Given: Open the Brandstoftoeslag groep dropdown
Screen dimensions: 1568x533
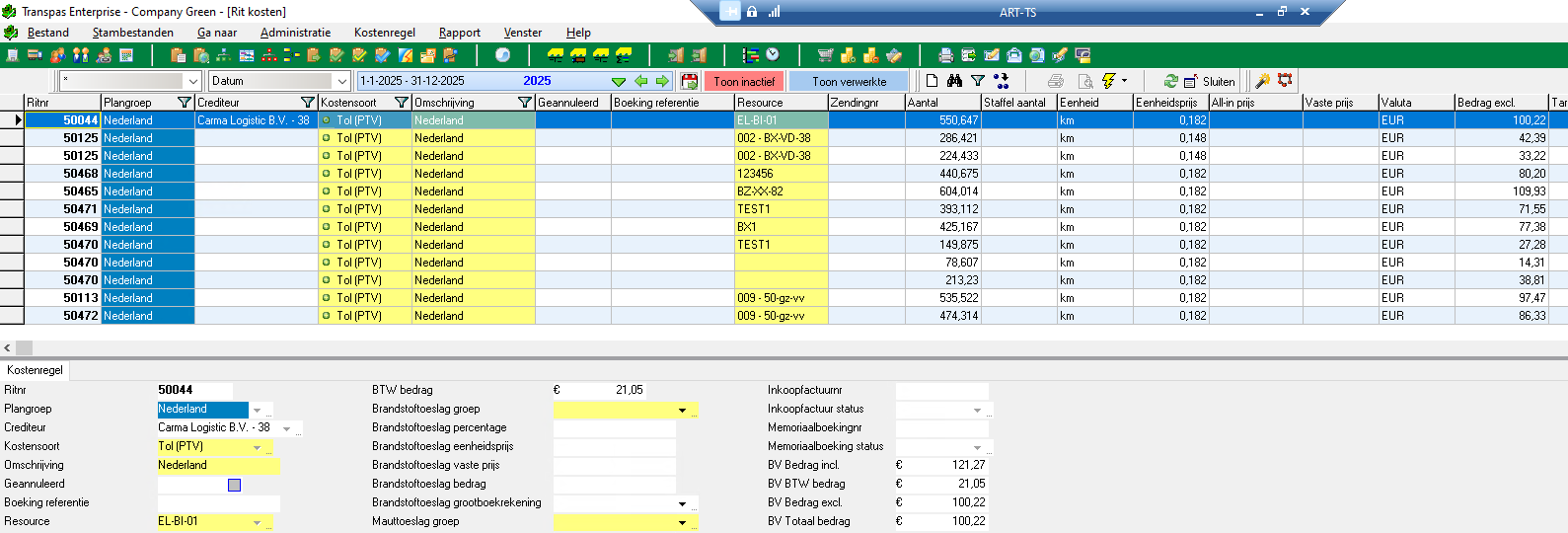Looking at the screenshot, I should [682, 410].
